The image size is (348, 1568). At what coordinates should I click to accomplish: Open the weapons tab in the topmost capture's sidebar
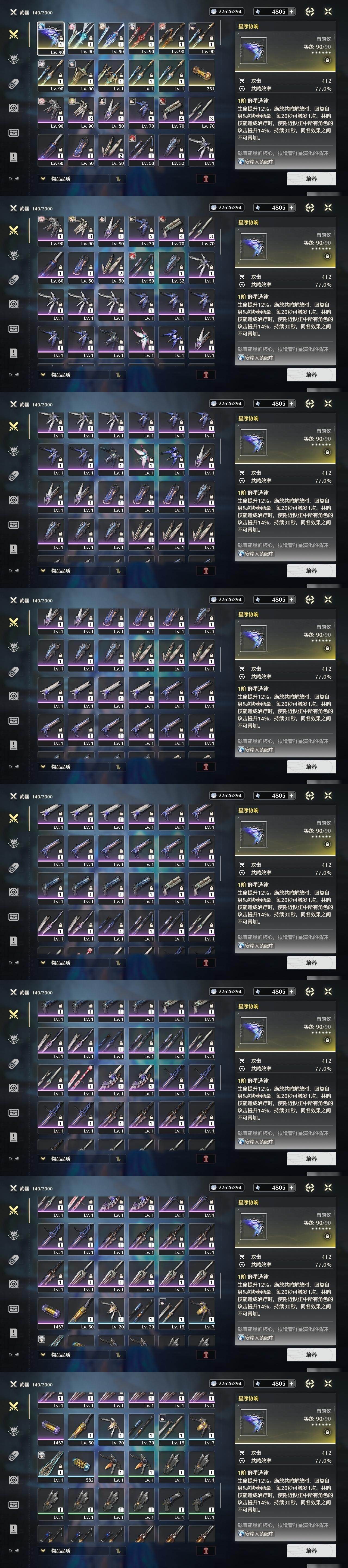point(13,35)
